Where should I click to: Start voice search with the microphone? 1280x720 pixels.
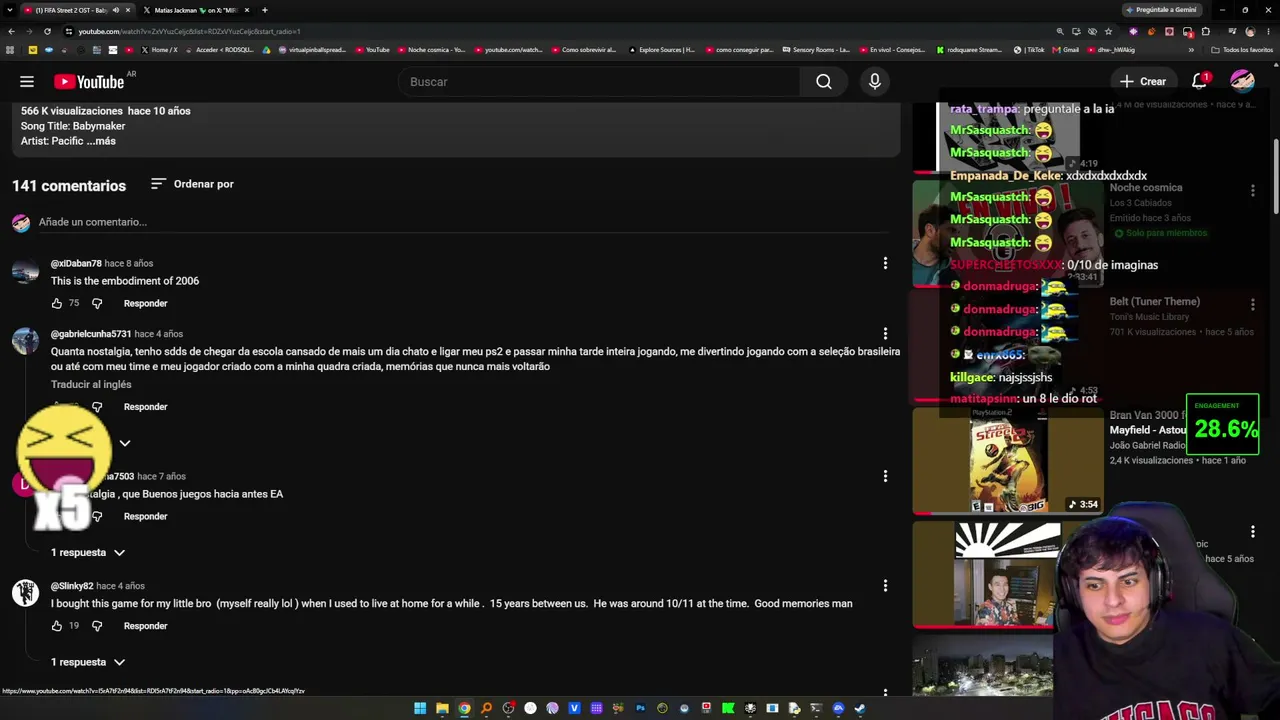click(x=875, y=82)
